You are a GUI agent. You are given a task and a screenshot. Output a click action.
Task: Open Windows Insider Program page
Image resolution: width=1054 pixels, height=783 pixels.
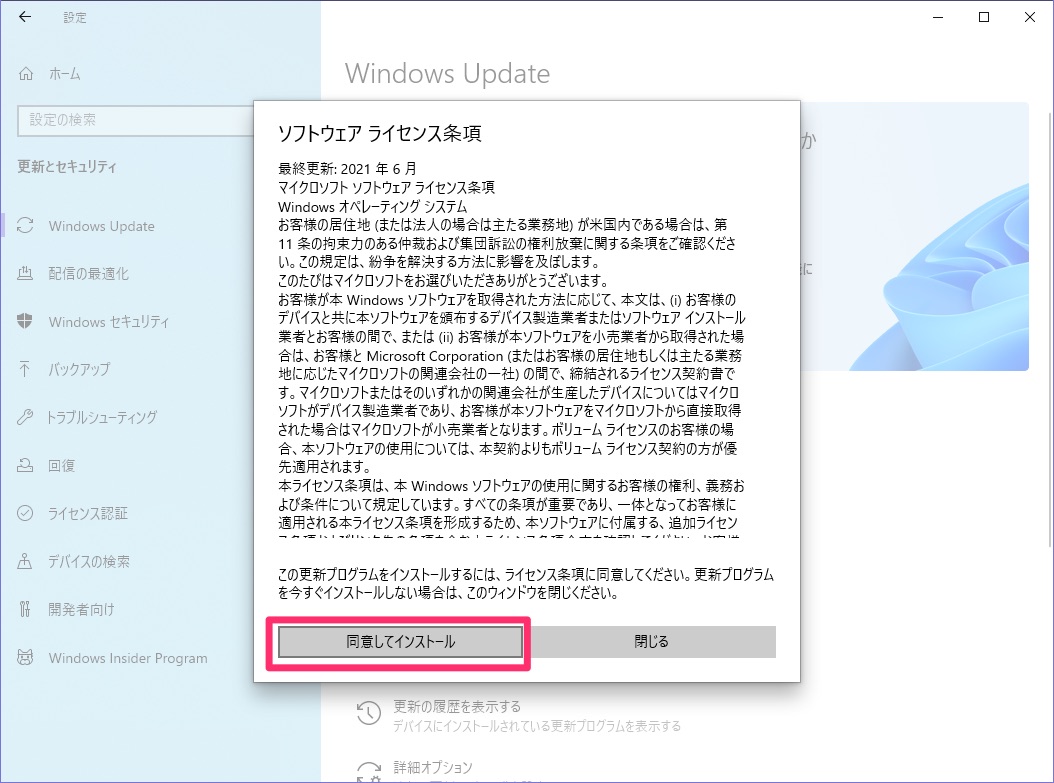click(x=128, y=658)
